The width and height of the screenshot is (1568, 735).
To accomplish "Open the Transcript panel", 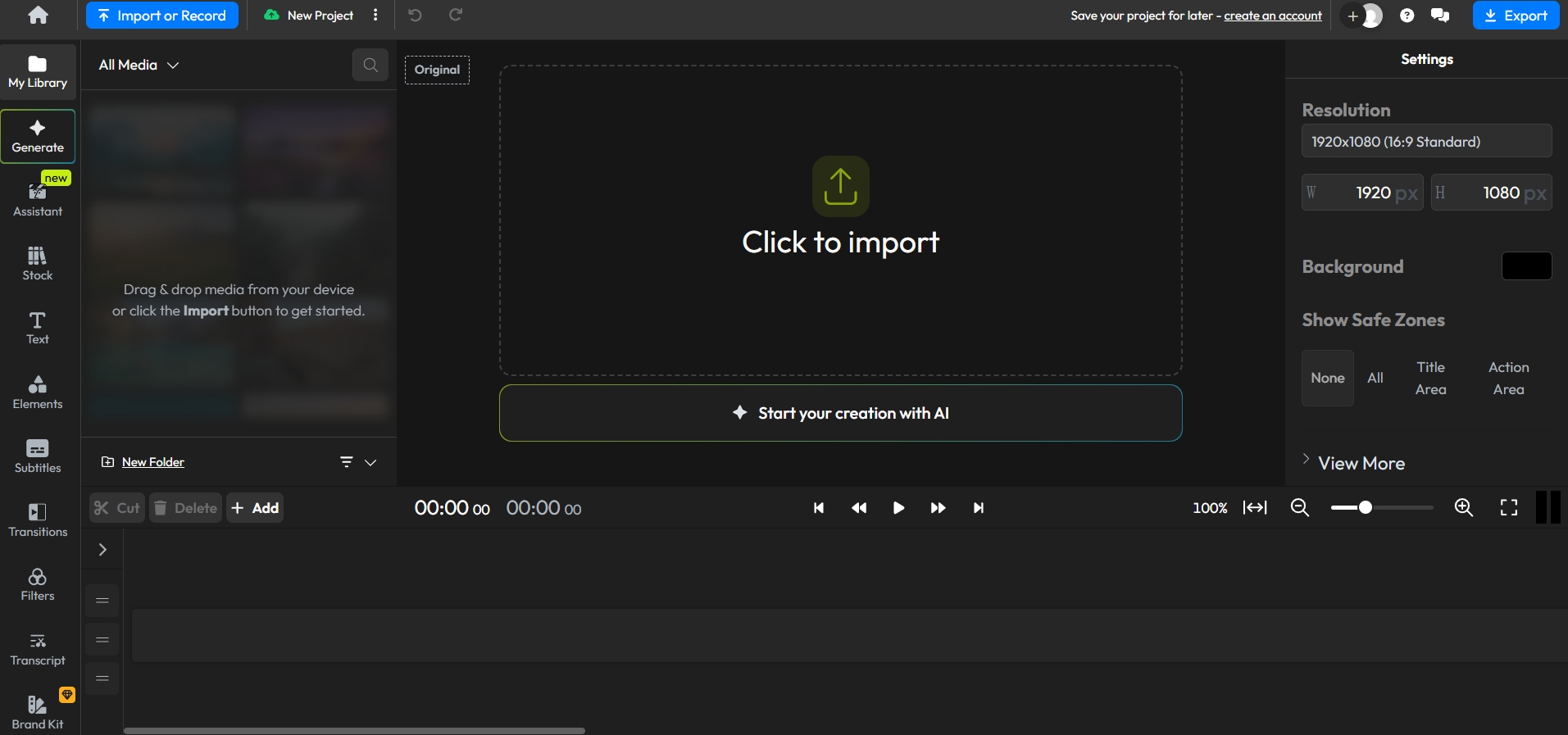I will pyautogui.click(x=38, y=649).
